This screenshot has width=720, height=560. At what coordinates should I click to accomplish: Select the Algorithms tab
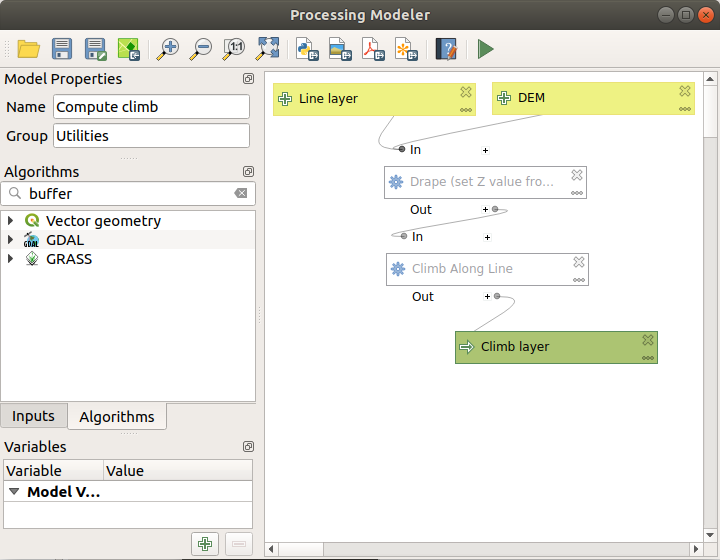[117, 416]
